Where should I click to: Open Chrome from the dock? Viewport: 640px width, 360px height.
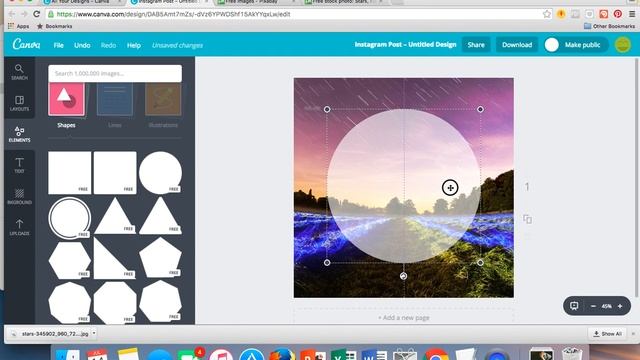[436, 354]
